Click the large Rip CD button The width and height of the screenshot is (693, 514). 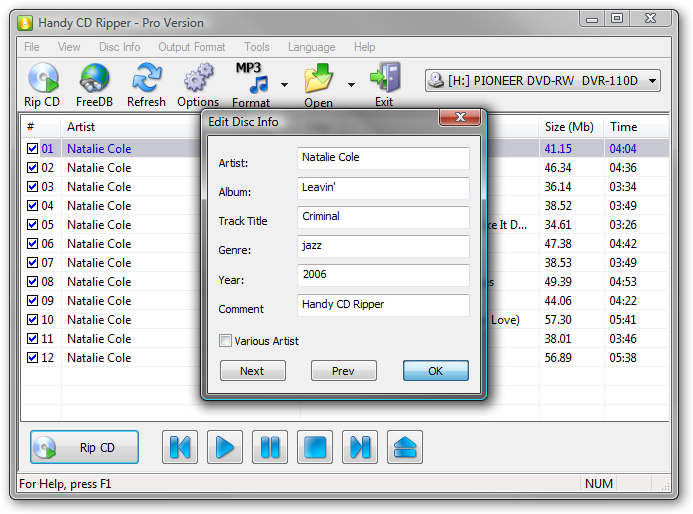(x=84, y=447)
